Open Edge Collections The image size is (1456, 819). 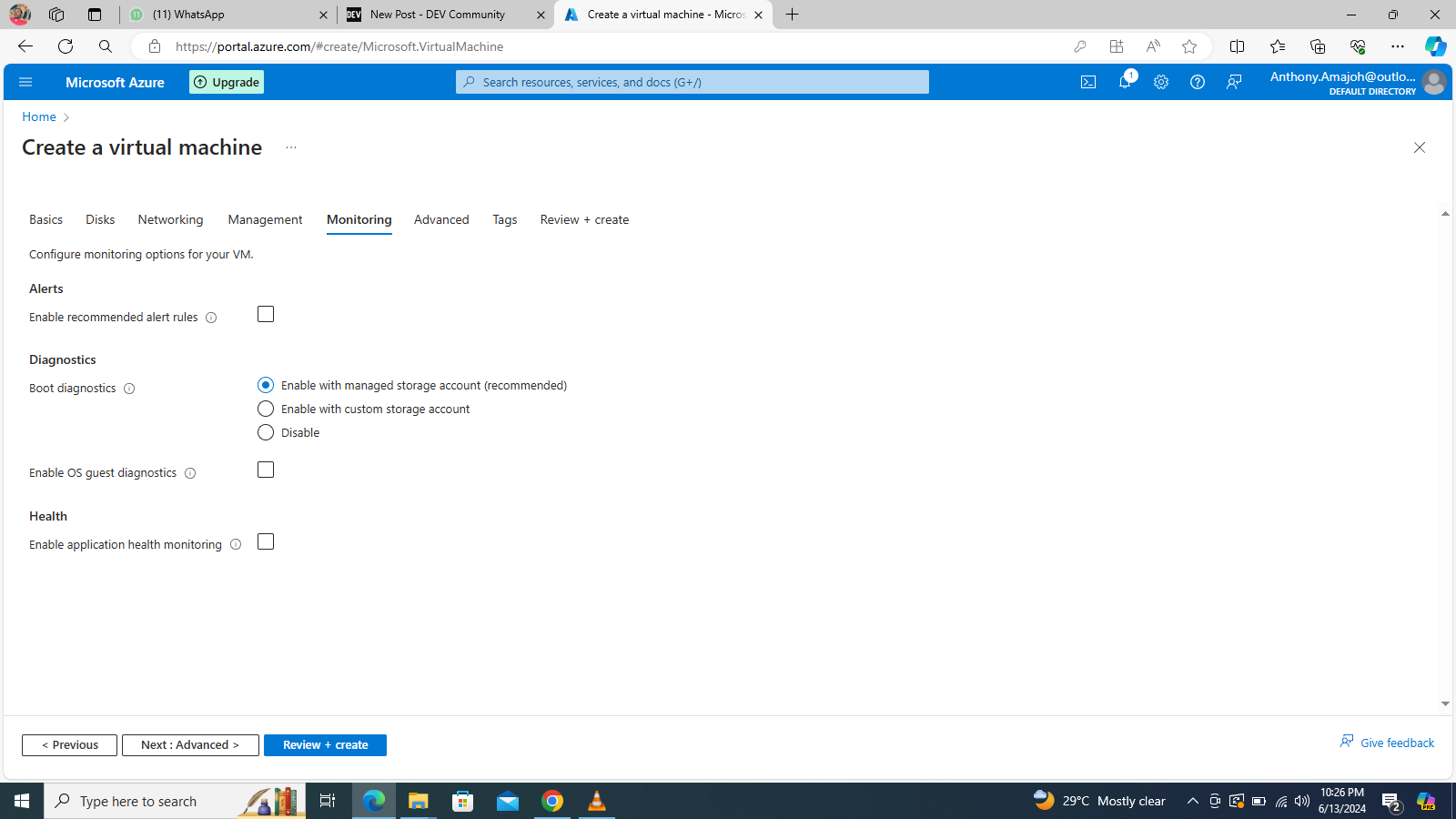(x=1318, y=46)
